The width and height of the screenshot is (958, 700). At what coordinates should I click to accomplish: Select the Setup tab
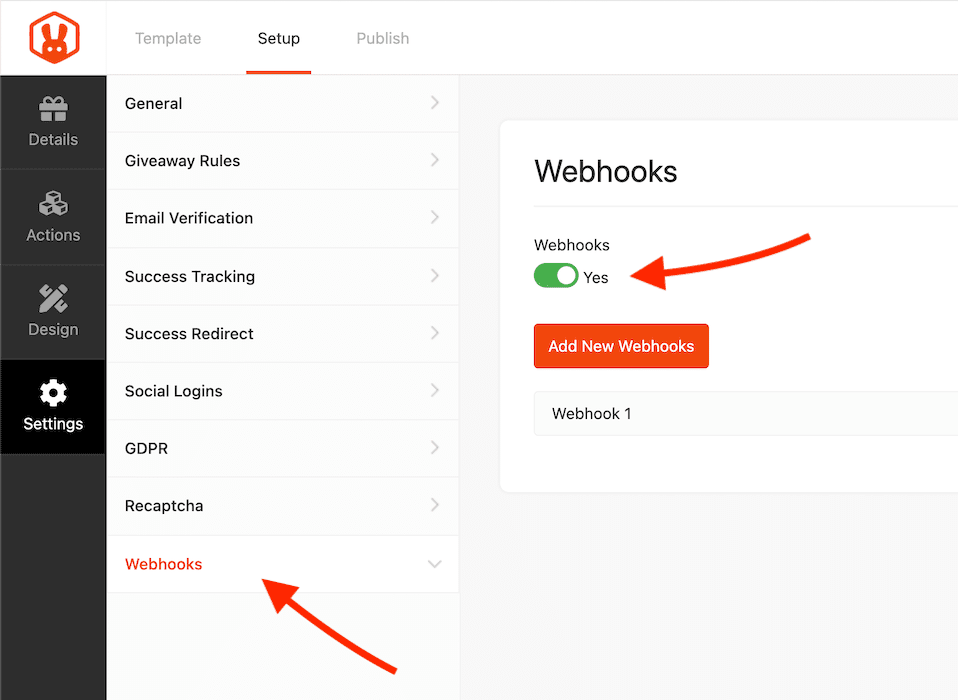pyautogui.click(x=279, y=38)
